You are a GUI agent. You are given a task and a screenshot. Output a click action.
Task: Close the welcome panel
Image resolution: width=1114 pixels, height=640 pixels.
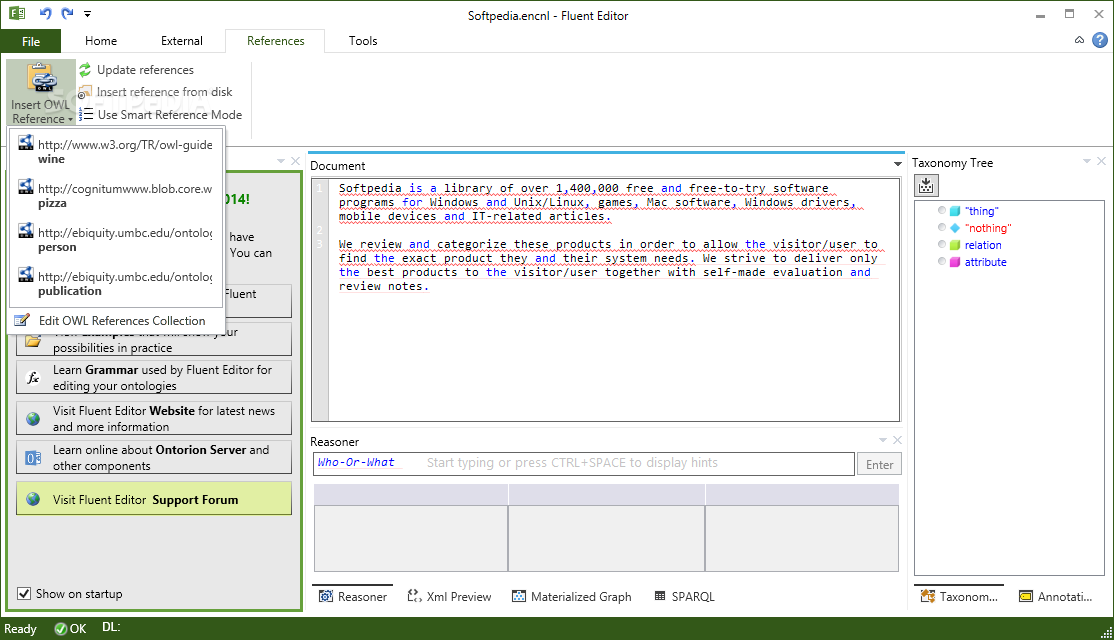296,161
